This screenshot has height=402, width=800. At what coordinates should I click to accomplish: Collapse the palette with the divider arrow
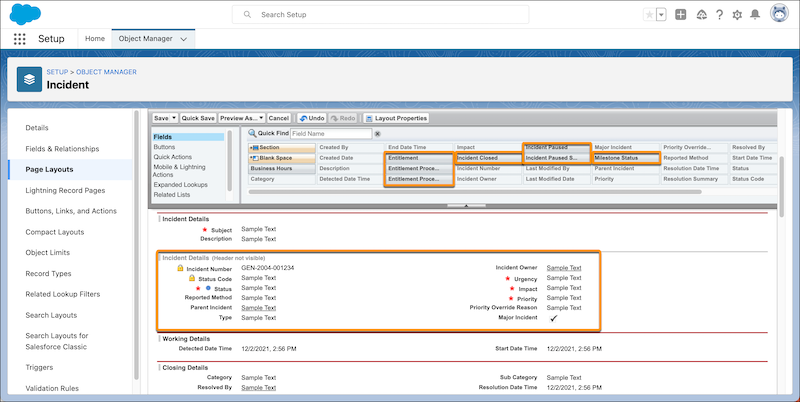click(466, 205)
